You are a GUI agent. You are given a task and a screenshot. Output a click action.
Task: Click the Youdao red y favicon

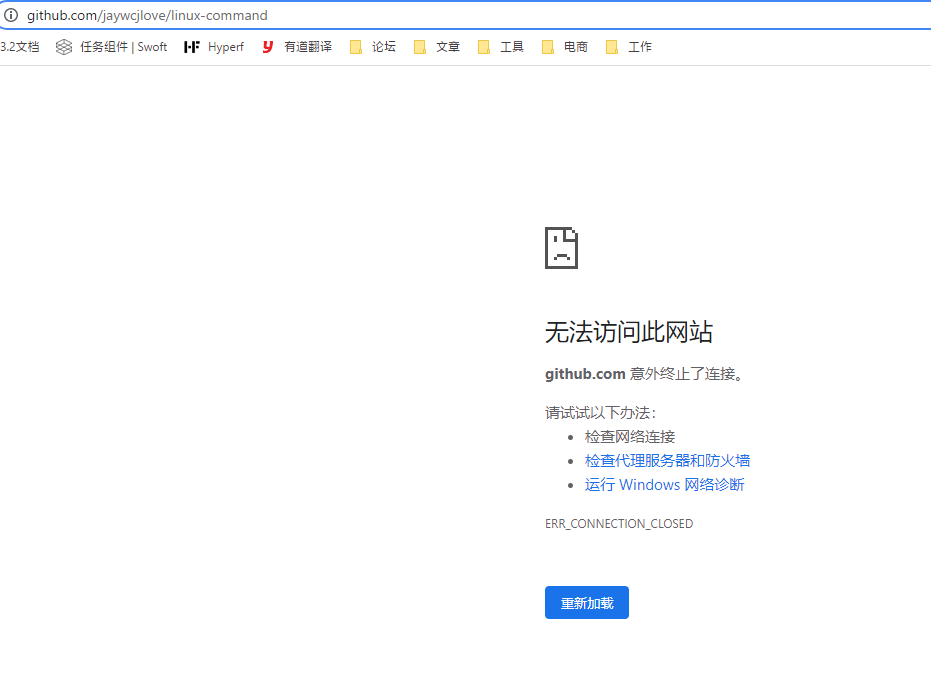[x=268, y=47]
